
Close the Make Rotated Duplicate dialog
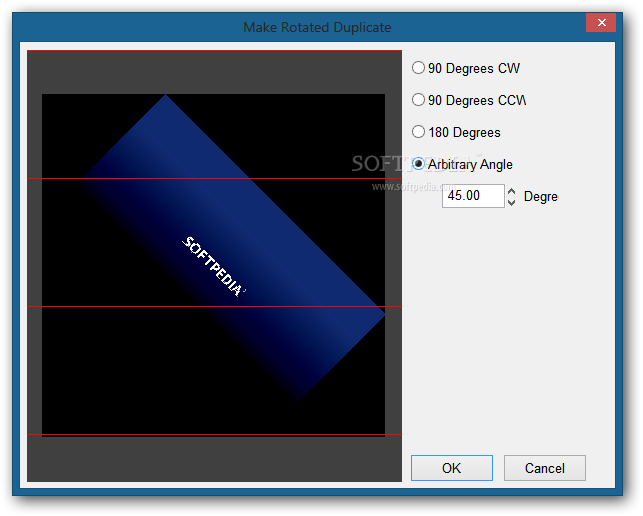pos(601,23)
